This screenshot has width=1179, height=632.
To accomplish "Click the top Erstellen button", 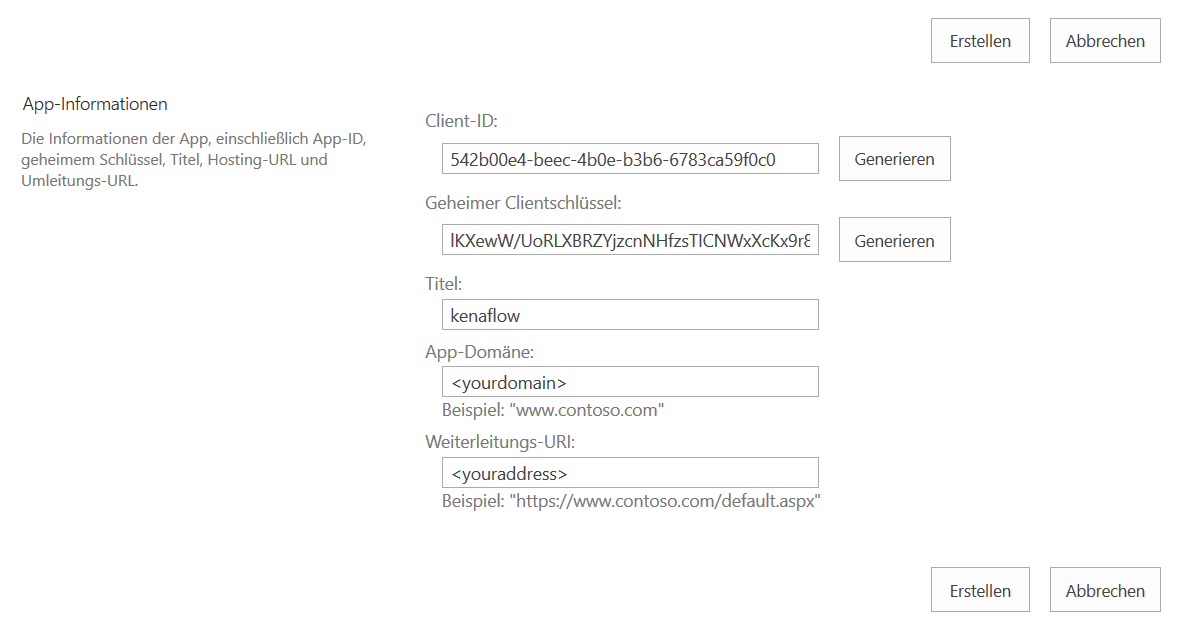I will point(980,41).
